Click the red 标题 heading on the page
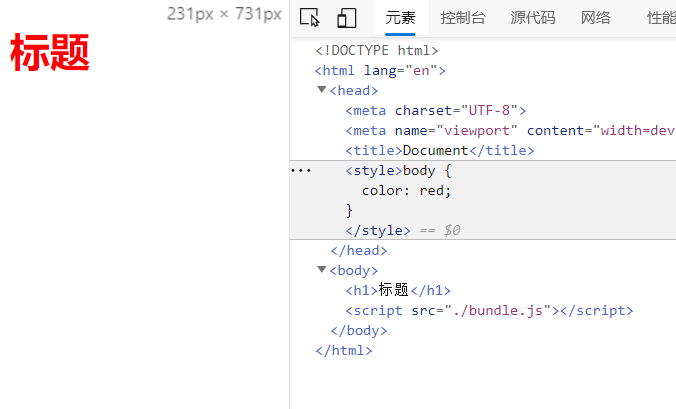Viewport: 676px width, 409px height. [50, 53]
